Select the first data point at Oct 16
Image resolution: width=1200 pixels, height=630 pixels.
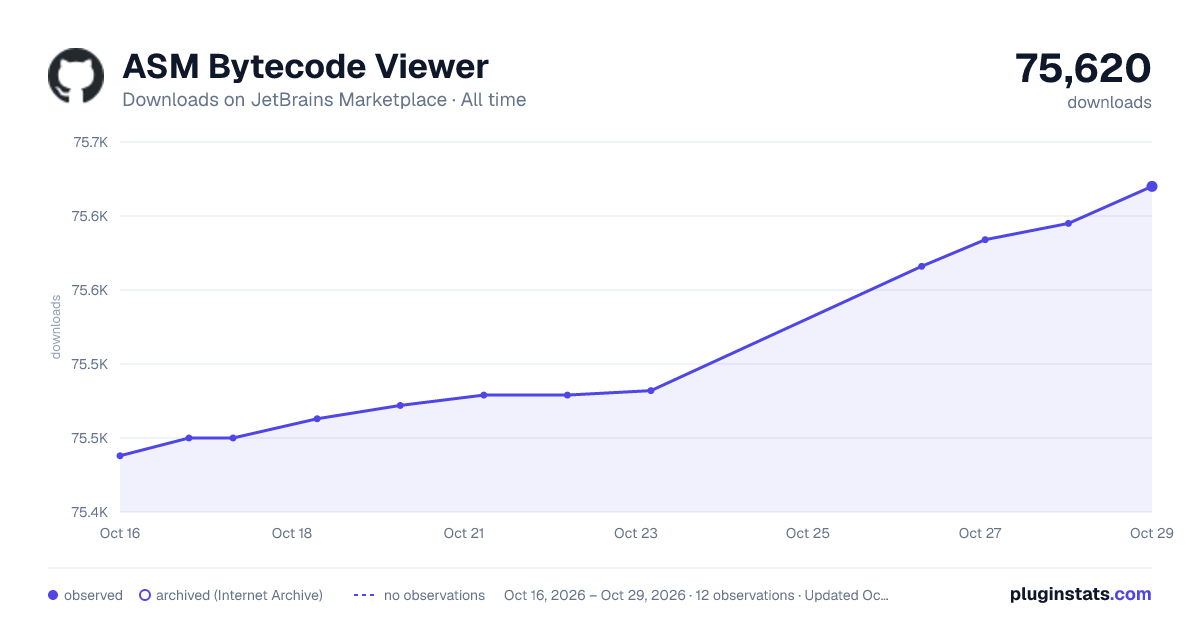pyautogui.click(x=120, y=456)
